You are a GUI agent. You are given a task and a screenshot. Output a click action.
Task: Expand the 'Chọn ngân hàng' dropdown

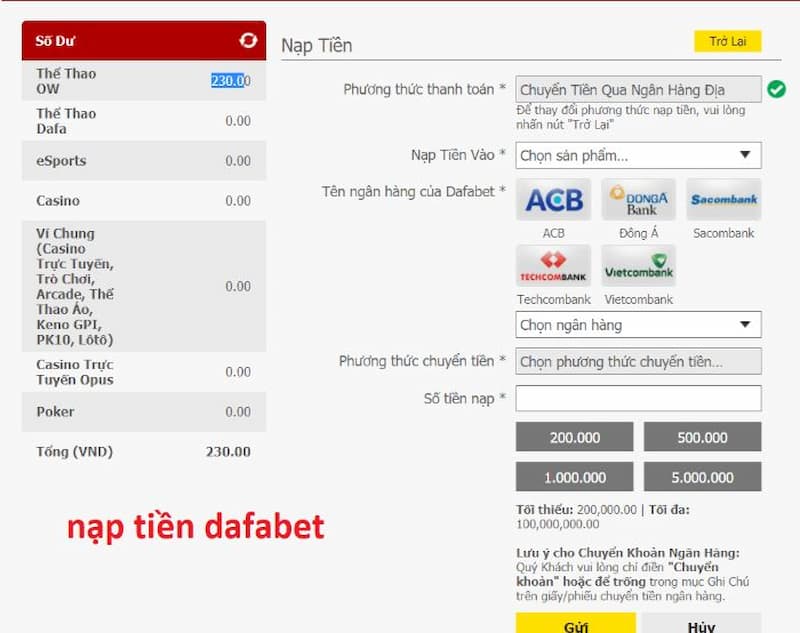(638, 325)
